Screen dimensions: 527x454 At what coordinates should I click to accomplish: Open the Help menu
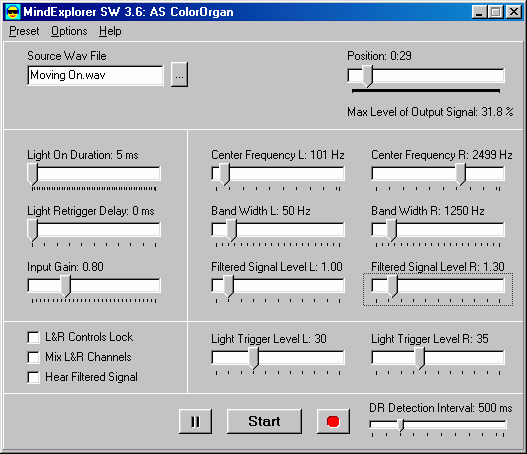tap(110, 31)
